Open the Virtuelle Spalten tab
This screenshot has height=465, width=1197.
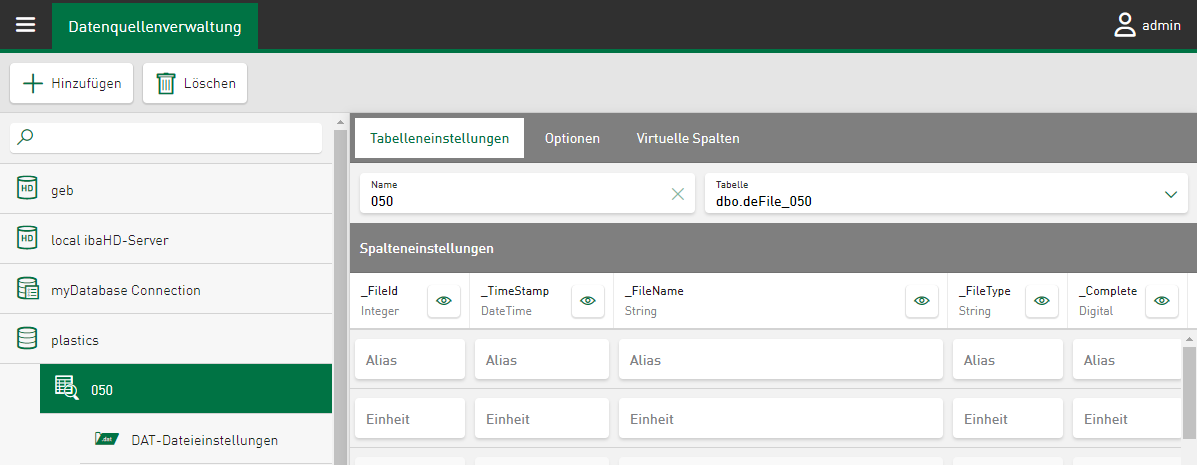click(688, 138)
